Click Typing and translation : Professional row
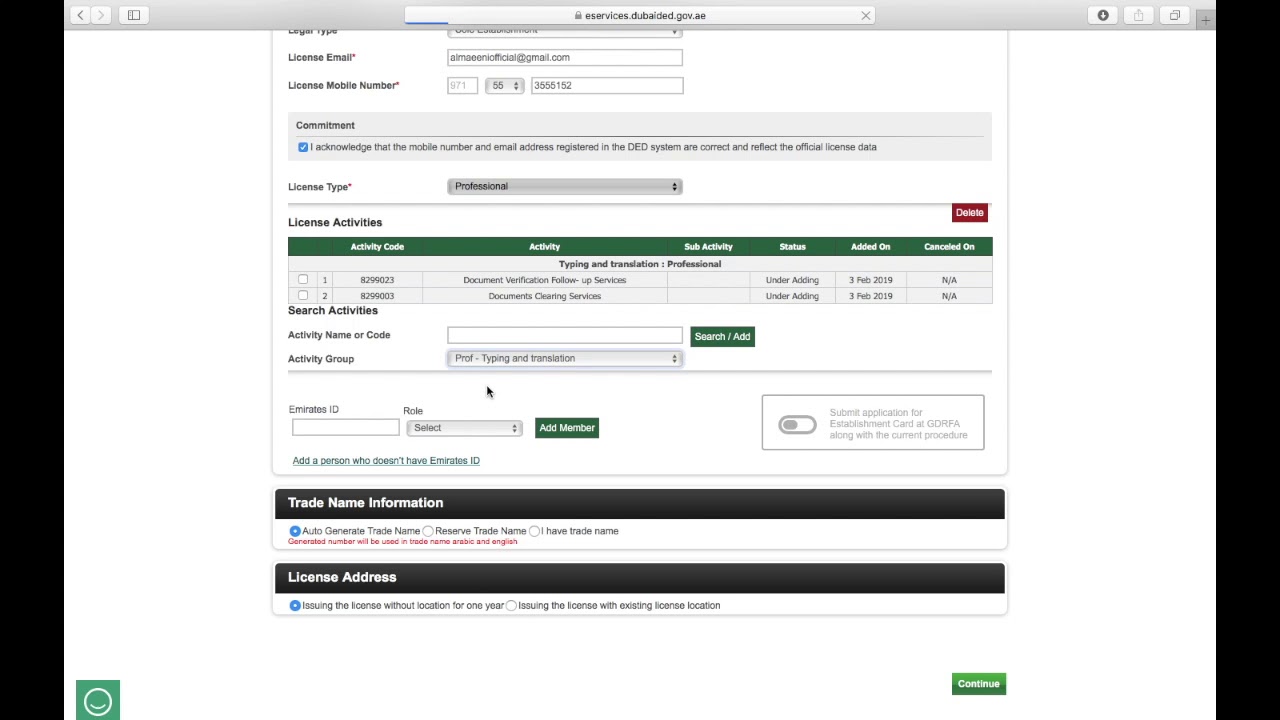The height and width of the screenshot is (720, 1280). [x=640, y=264]
